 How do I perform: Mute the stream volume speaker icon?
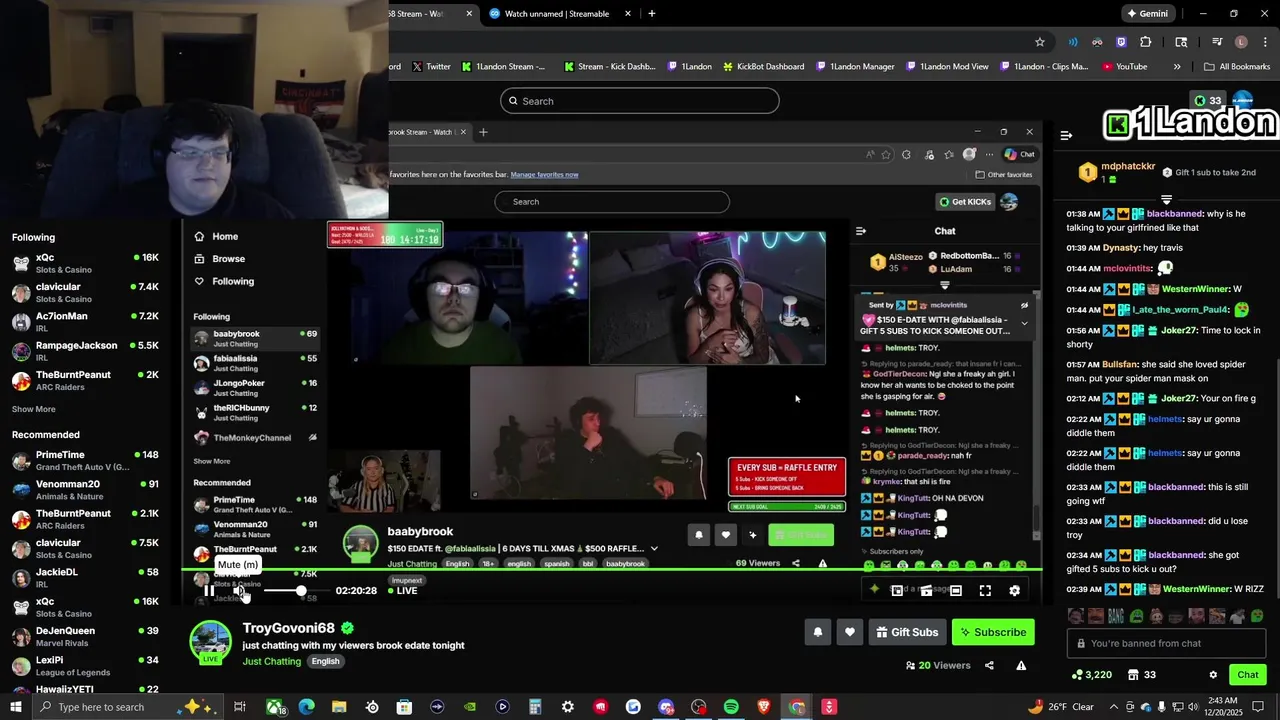point(240,591)
